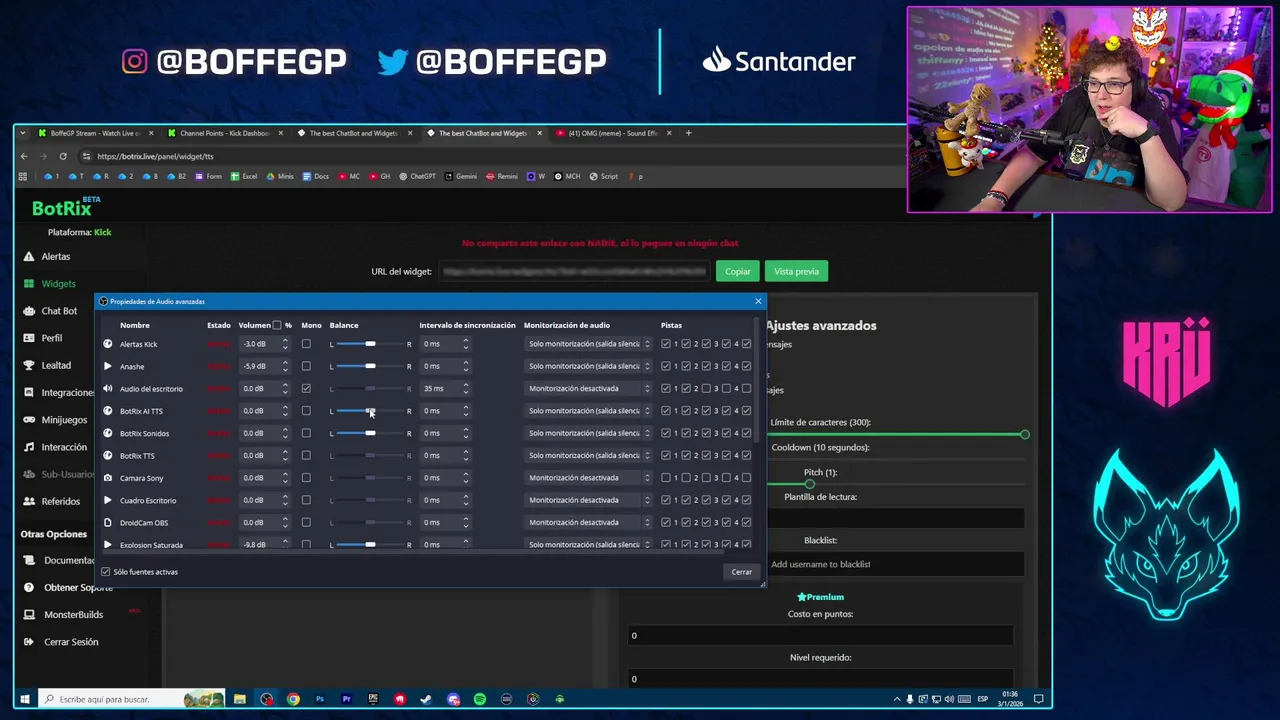This screenshot has width=1280, height=720.
Task: Switch to OMG (meme) Sound Effect tab
Action: (613, 133)
